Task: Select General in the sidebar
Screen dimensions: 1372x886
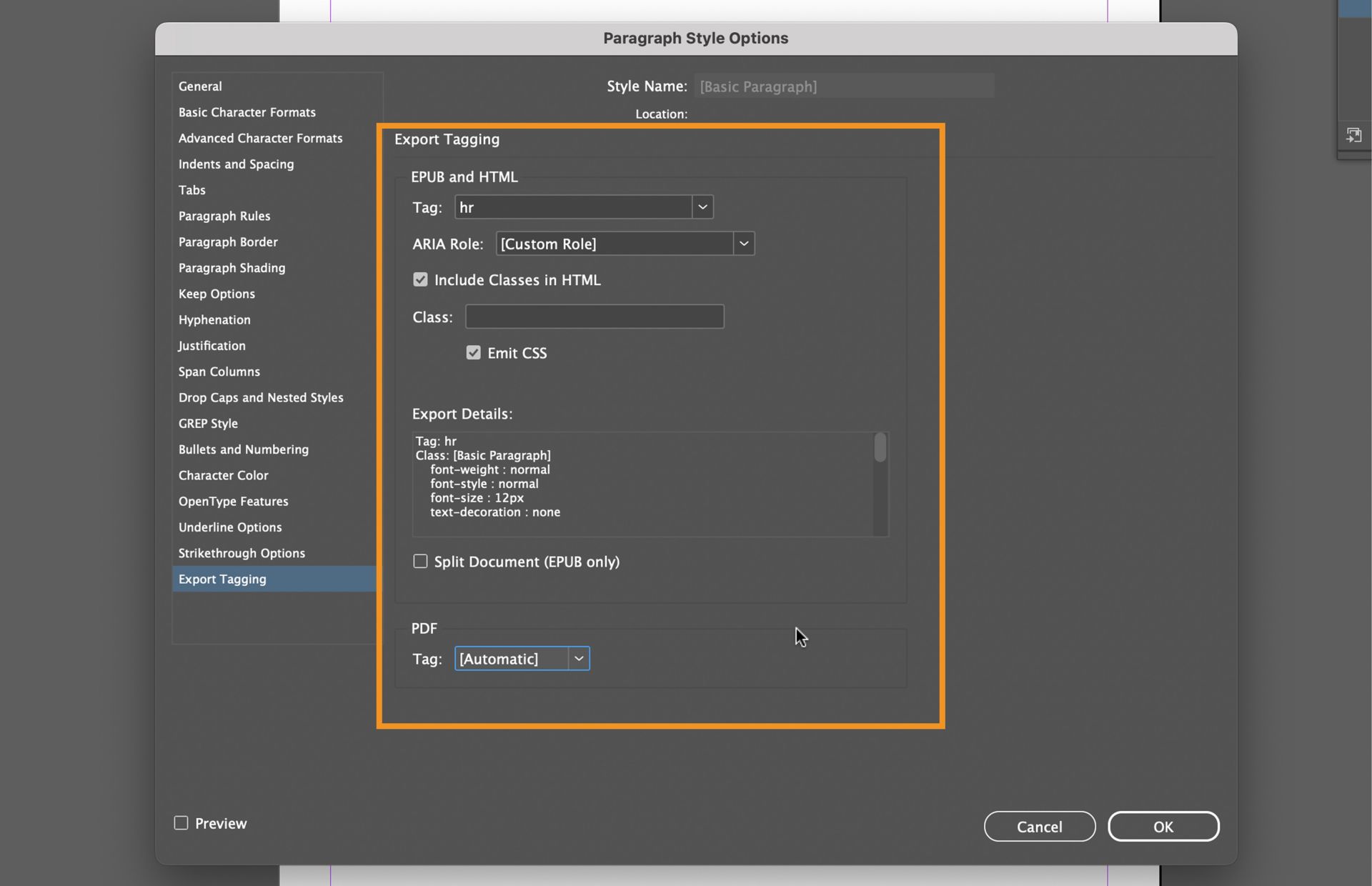Action: (x=200, y=86)
